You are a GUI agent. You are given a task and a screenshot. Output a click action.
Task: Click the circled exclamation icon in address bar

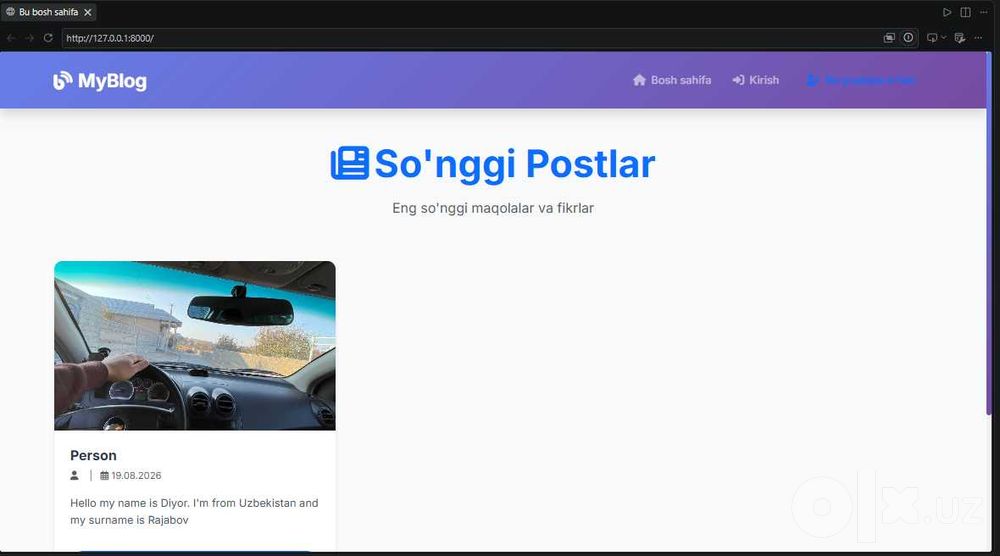coord(908,38)
